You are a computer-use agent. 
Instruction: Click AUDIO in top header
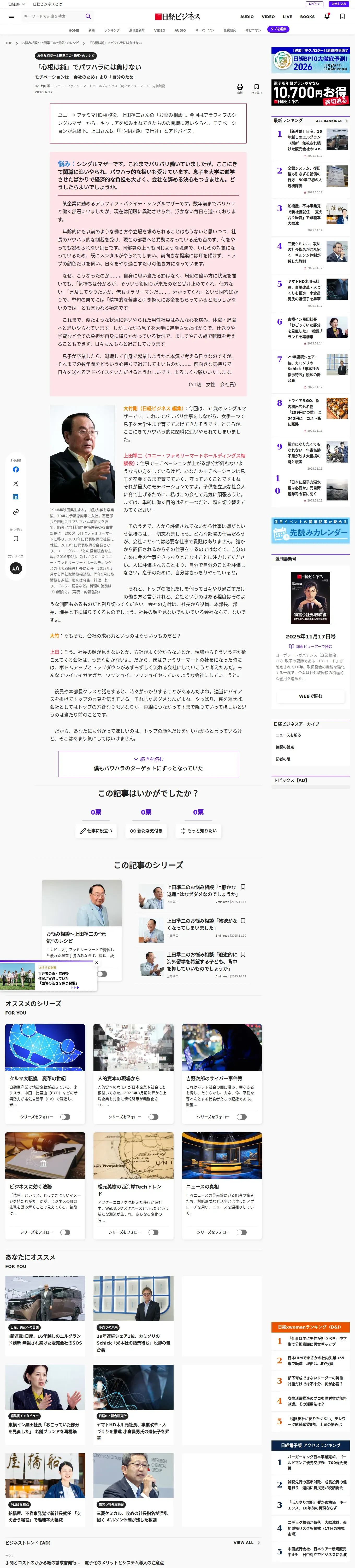coord(247,16)
